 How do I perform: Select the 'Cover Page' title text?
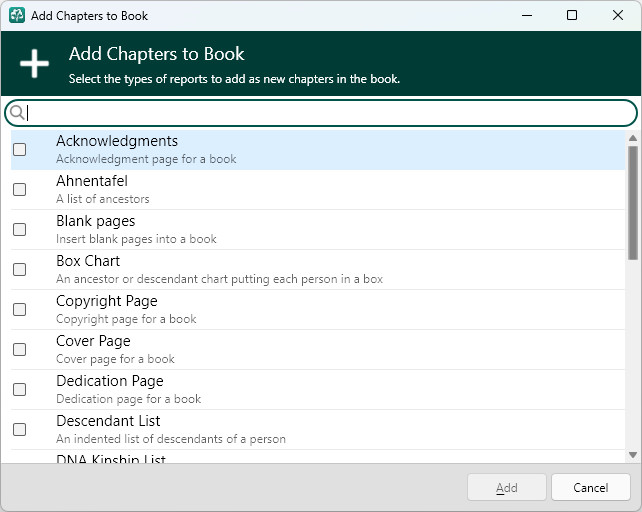(x=93, y=341)
